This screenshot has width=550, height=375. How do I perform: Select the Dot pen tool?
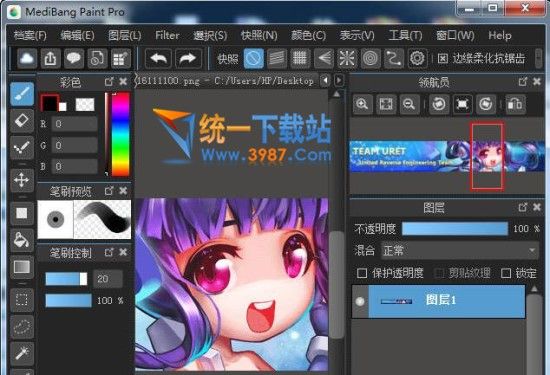22,147
